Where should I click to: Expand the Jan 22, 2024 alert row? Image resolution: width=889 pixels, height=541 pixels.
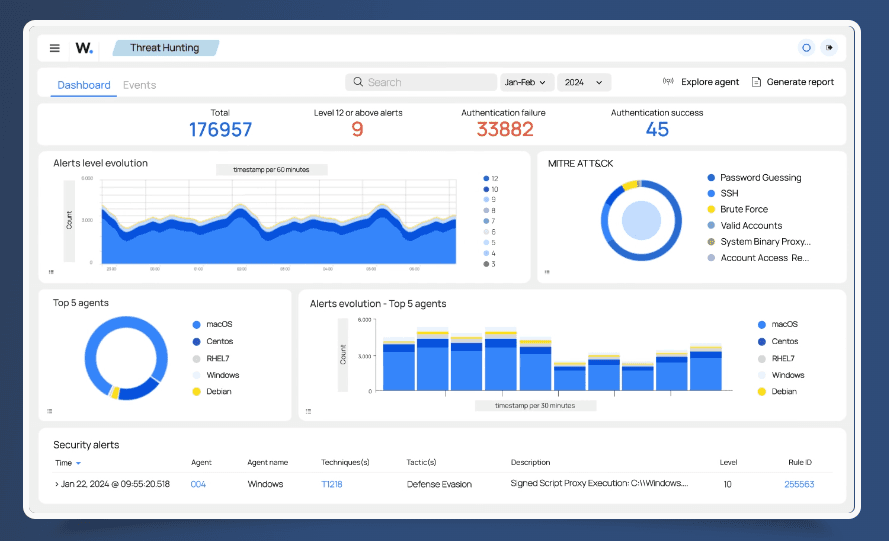point(56,484)
